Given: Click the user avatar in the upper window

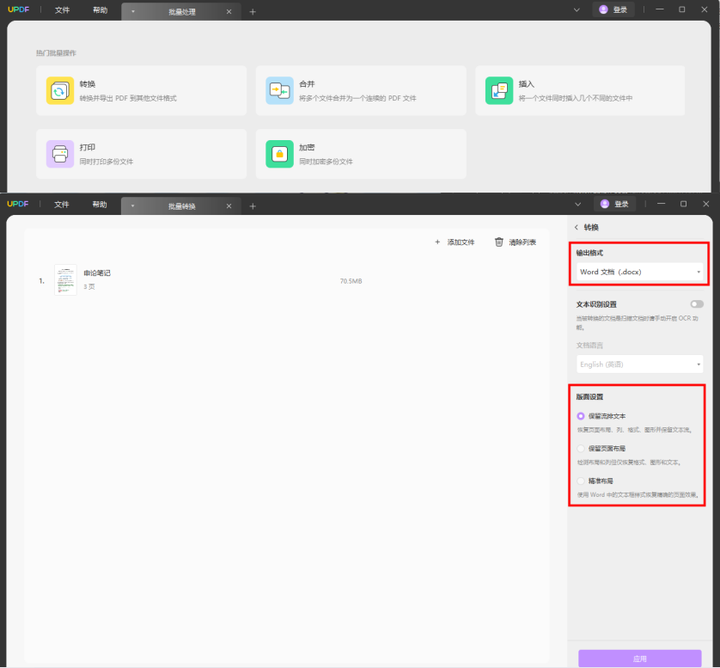Looking at the screenshot, I should click(603, 9).
